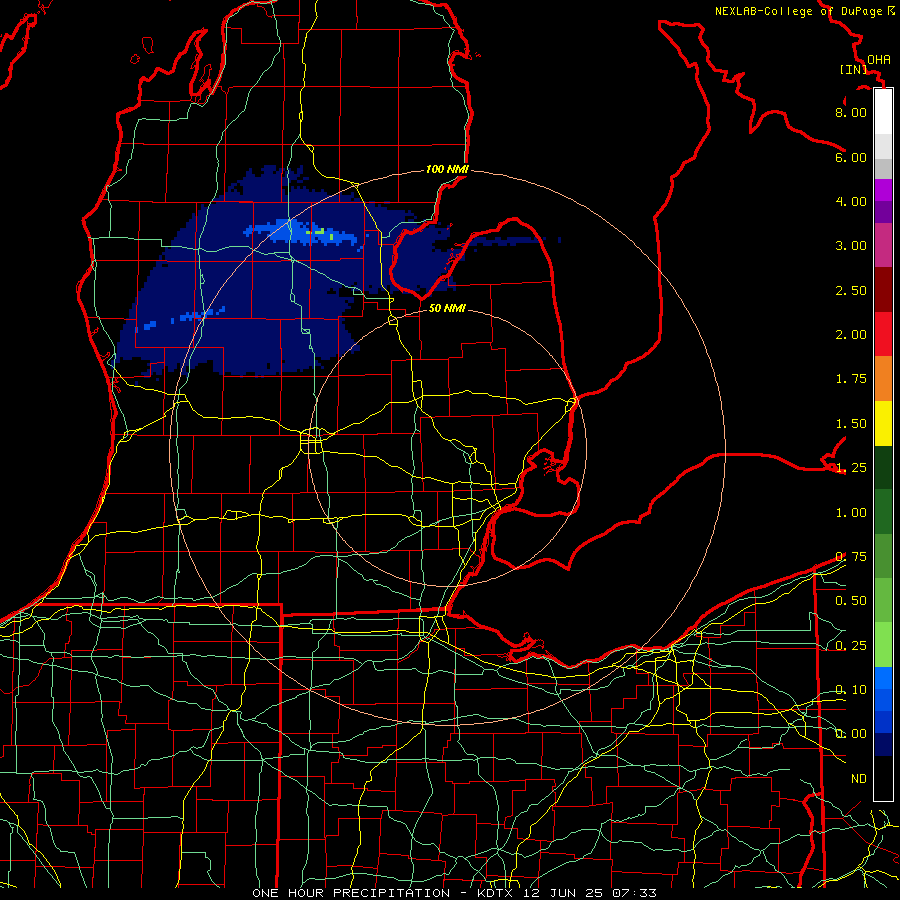The width and height of the screenshot is (900, 900).
Task: Click the ND legend label
Action: [859, 779]
